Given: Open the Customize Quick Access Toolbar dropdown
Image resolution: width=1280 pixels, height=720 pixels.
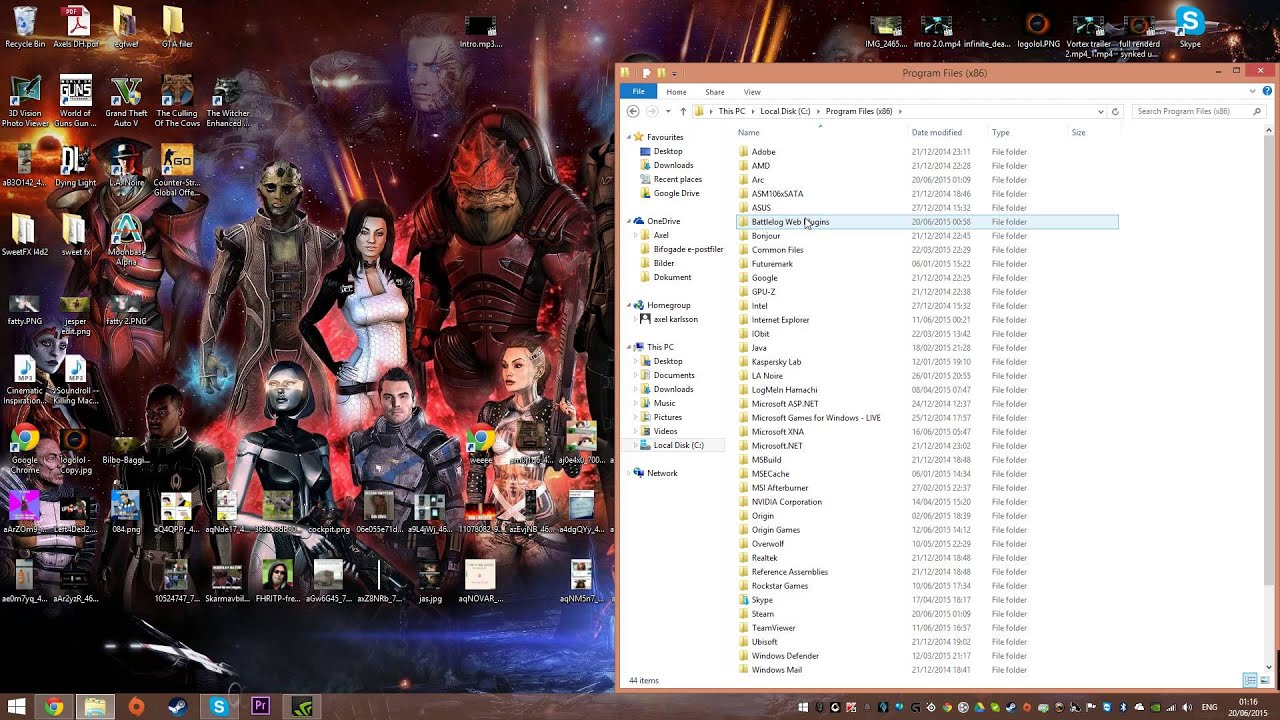Looking at the screenshot, I should 674,73.
